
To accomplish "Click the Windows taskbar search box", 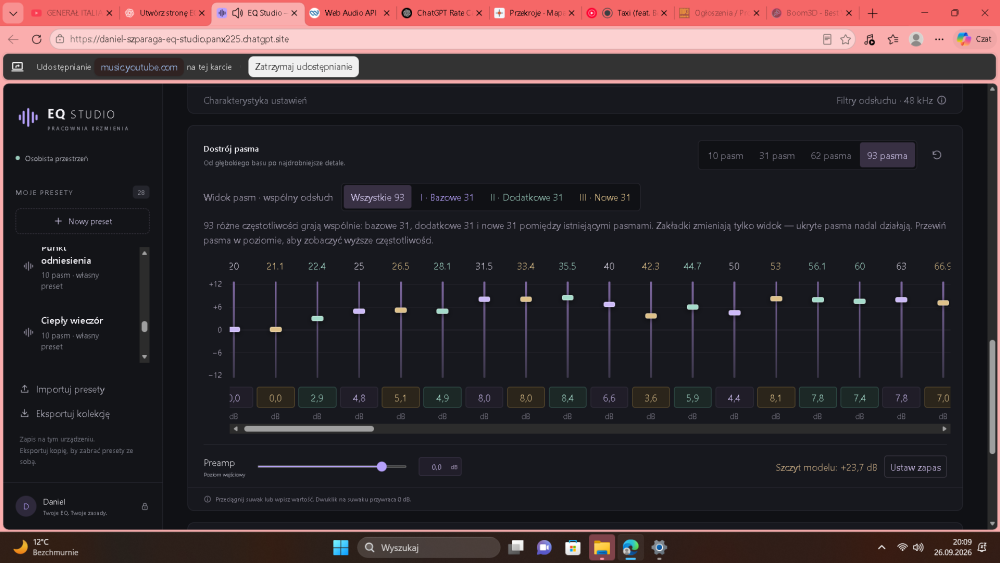I will (429, 548).
